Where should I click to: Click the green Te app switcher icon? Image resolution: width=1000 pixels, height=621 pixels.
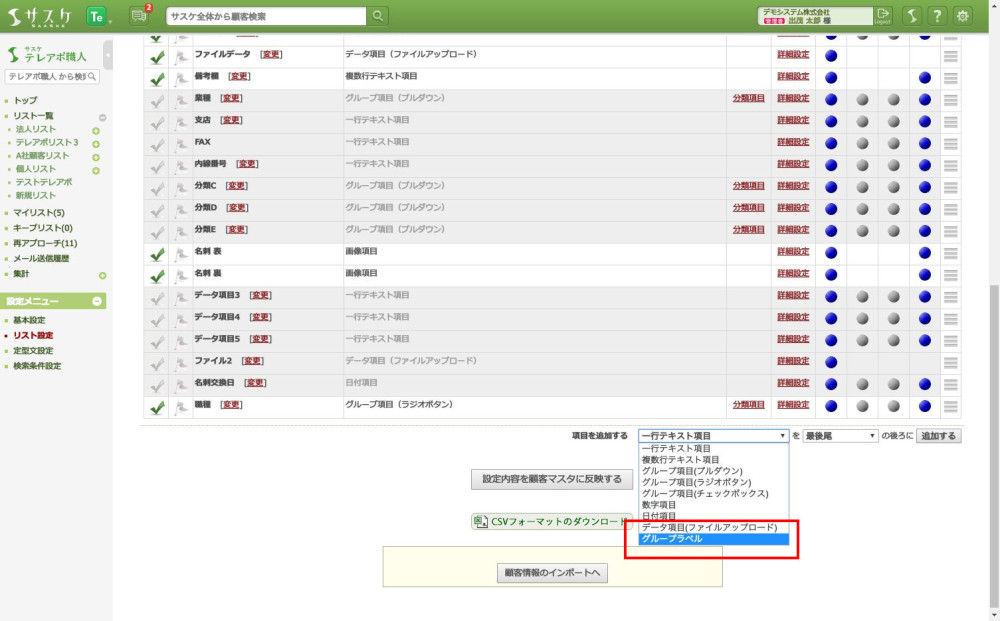tap(97, 16)
